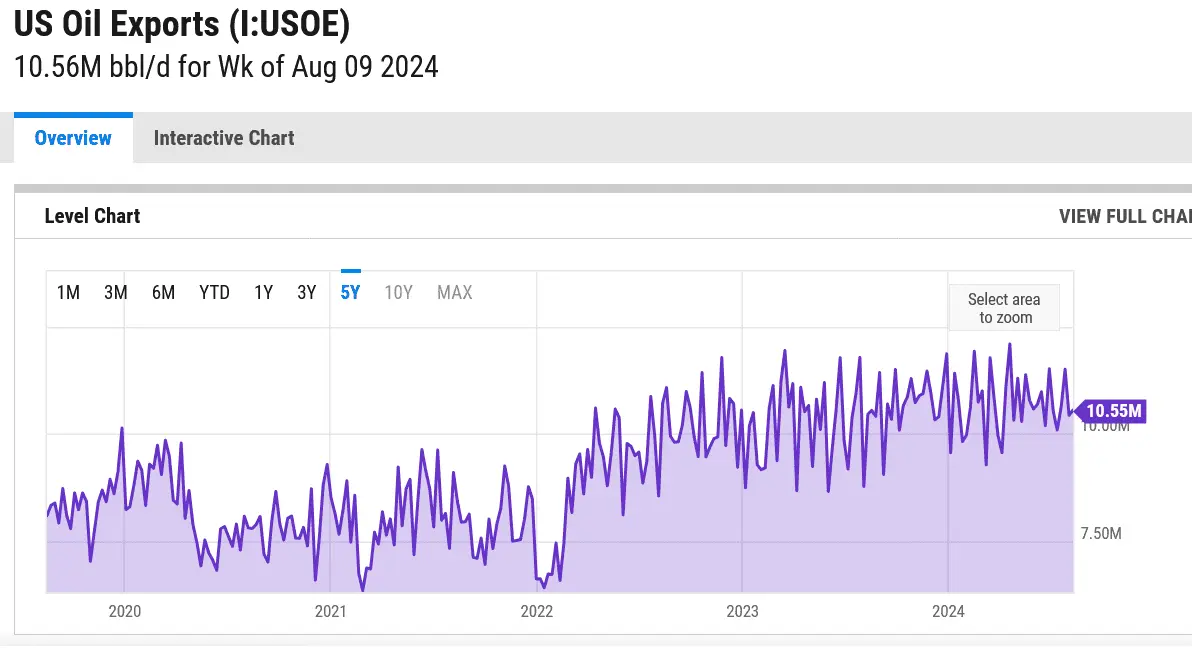Pick the 3Y time range
This screenshot has height=661, width=1192.
[x=307, y=293]
